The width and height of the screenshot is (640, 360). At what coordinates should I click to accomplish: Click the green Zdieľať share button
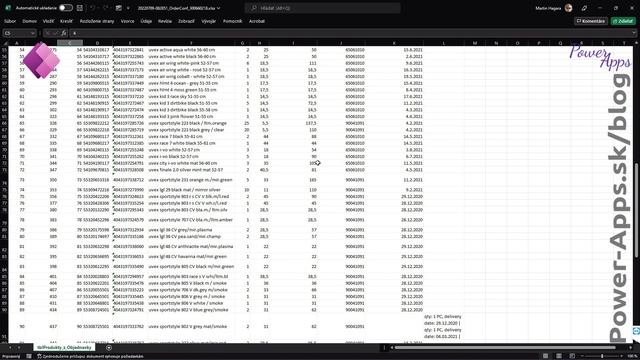[x=623, y=21]
